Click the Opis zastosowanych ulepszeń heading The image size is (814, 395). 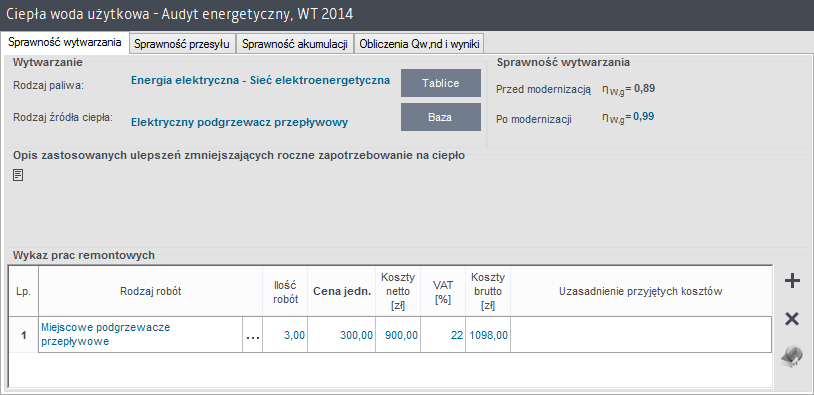point(239,155)
